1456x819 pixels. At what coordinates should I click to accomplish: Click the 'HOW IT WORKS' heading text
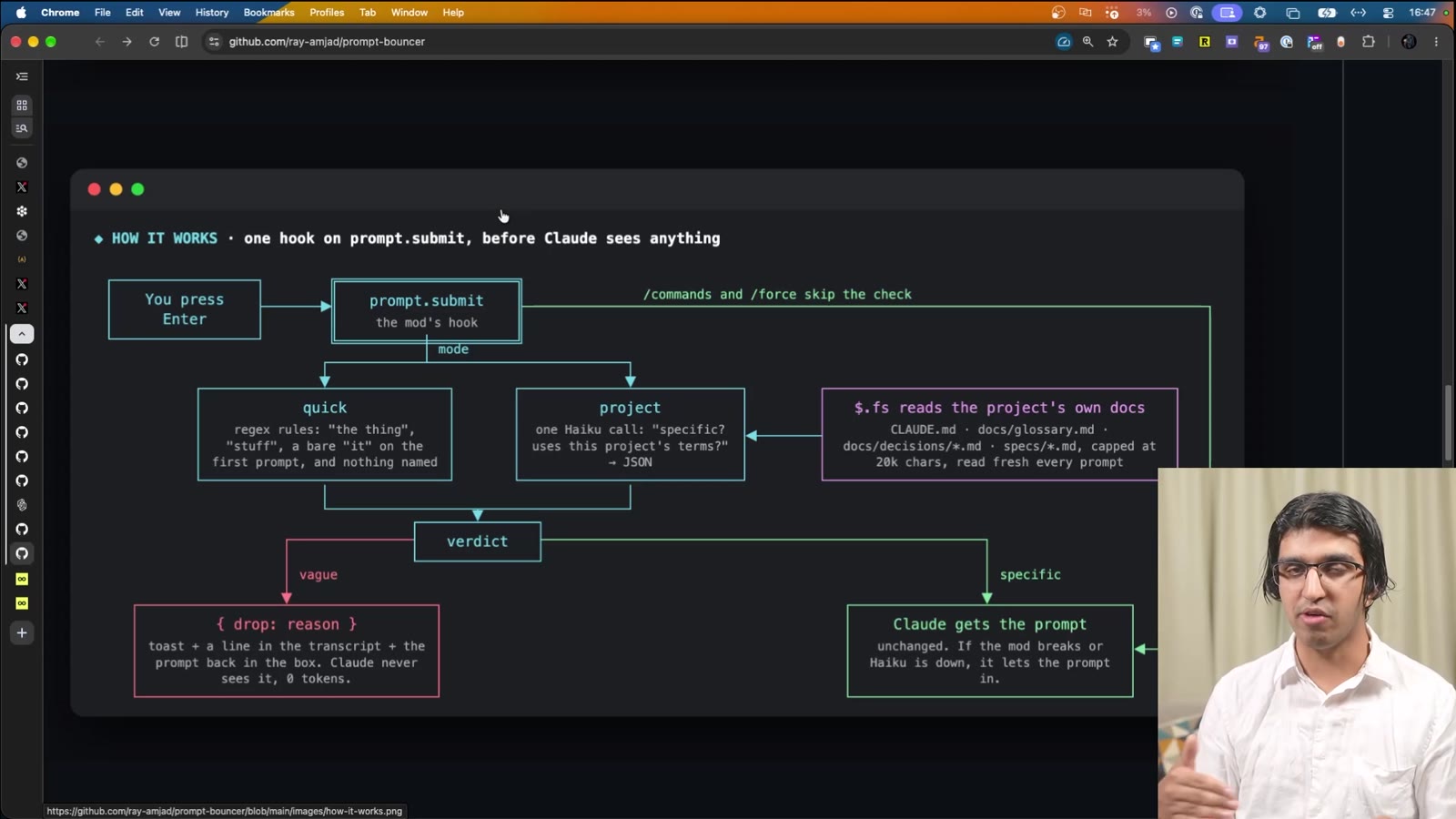(165, 238)
